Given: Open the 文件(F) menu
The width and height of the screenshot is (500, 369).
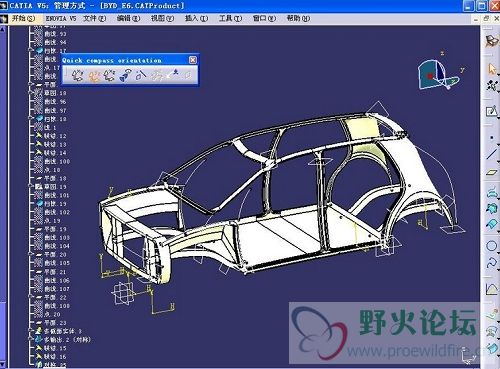Looking at the screenshot, I should pyautogui.click(x=95, y=18).
